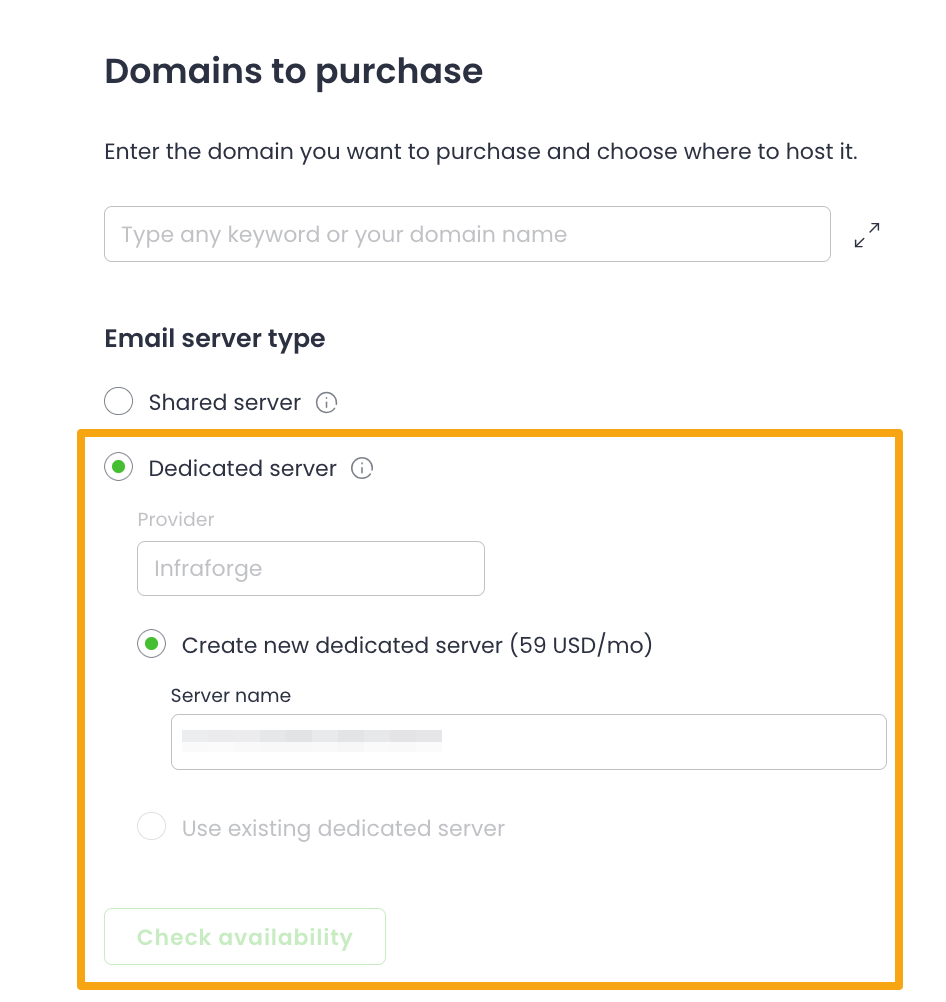Click the 'Enter the domain' instruction text
946x1002 pixels.
(x=481, y=153)
